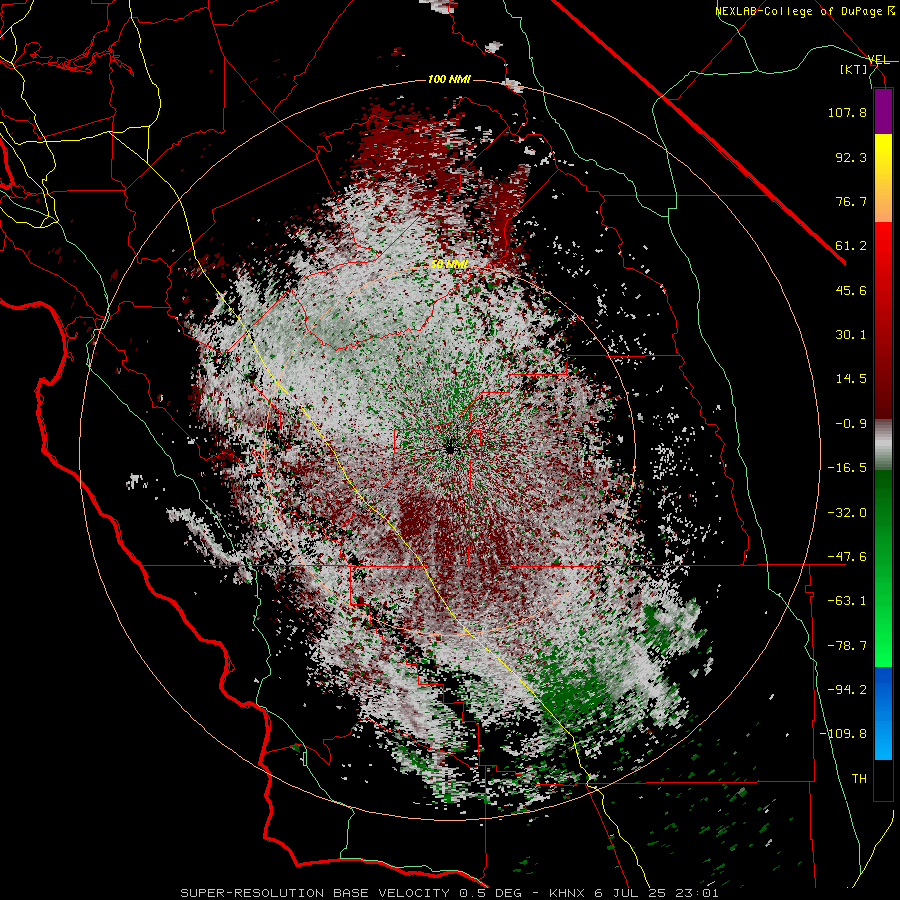Click the TH threshold label
Image resolution: width=900 pixels, height=900 pixels.
(x=859, y=779)
